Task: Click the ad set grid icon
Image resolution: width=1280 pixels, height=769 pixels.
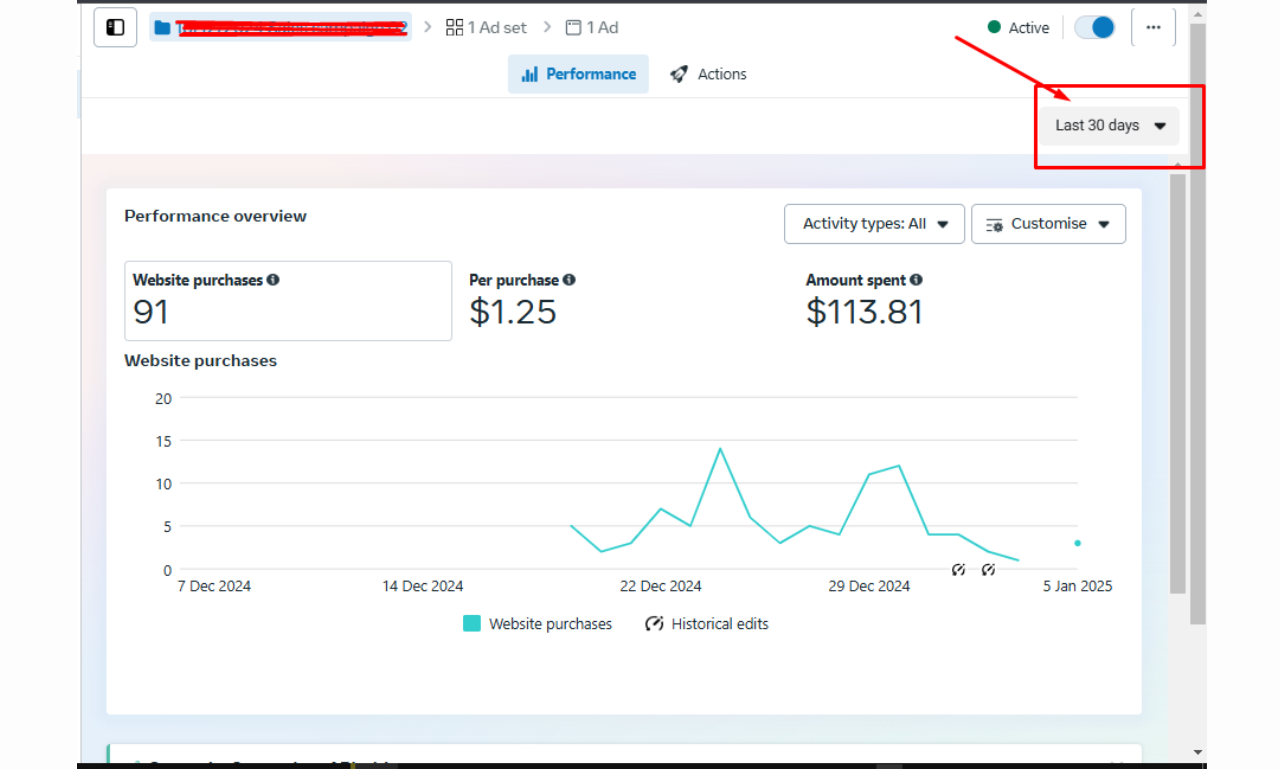Action: pos(454,27)
